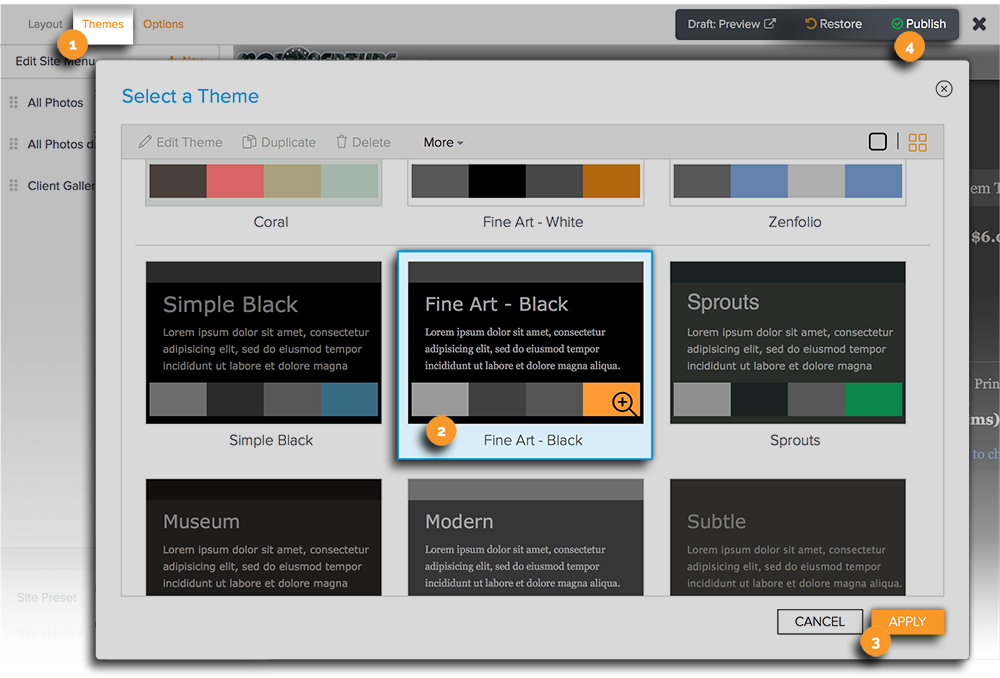Click Edit Theme in the toolbar
Screen dimensions: 1000x678
180,142
